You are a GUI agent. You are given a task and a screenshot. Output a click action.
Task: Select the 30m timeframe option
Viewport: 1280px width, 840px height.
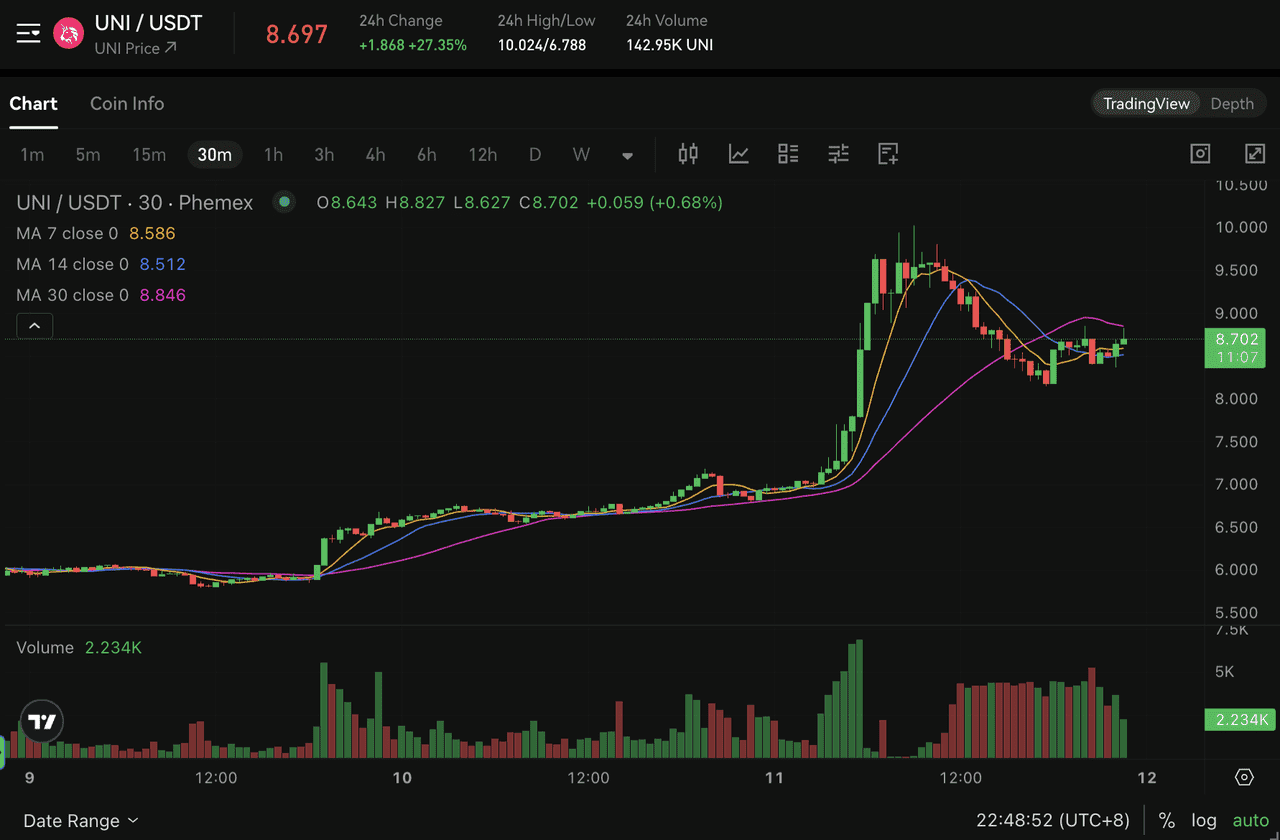click(212, 155)
